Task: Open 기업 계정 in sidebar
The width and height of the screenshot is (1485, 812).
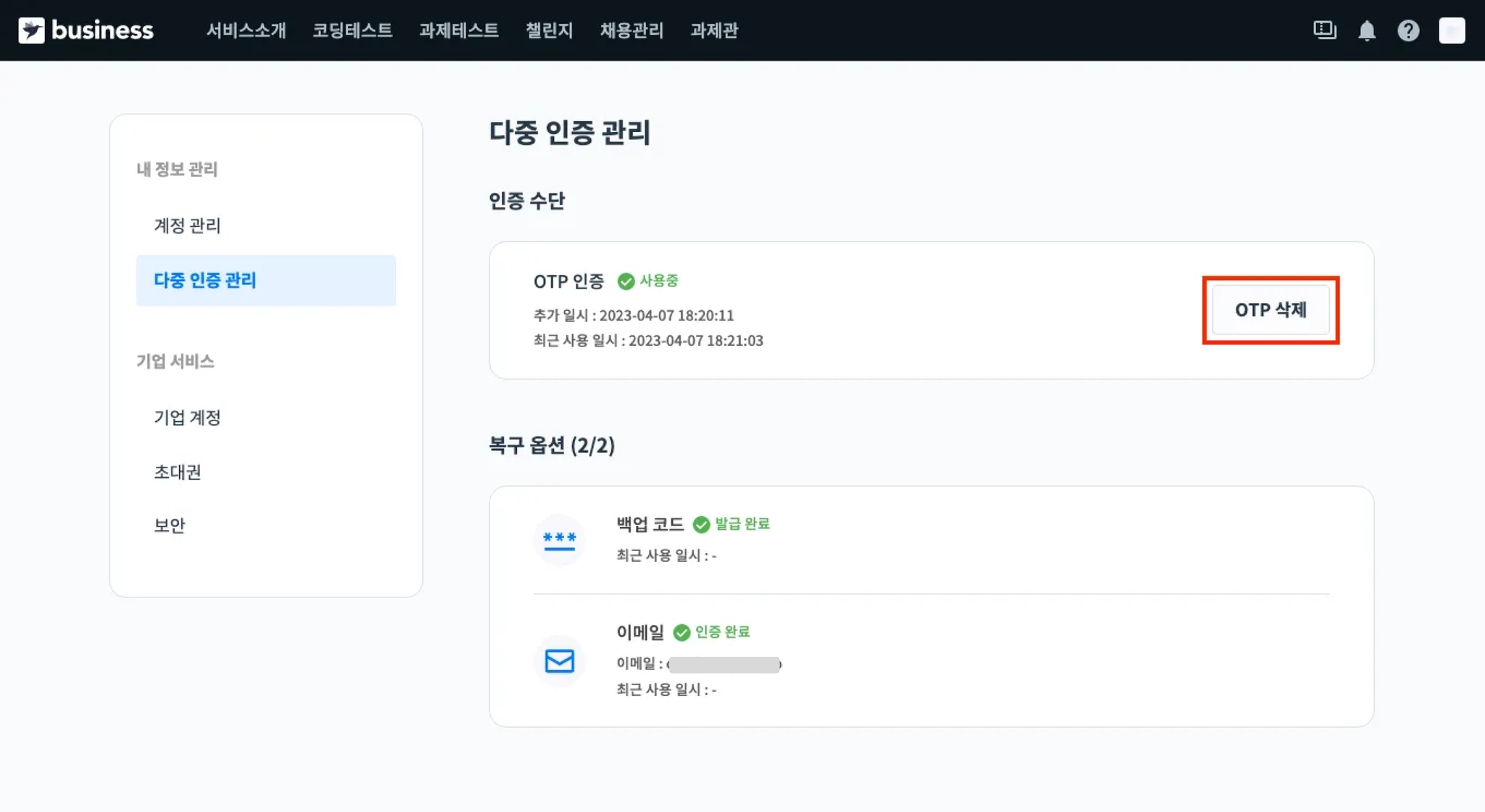Action: [x=187, y=418]
